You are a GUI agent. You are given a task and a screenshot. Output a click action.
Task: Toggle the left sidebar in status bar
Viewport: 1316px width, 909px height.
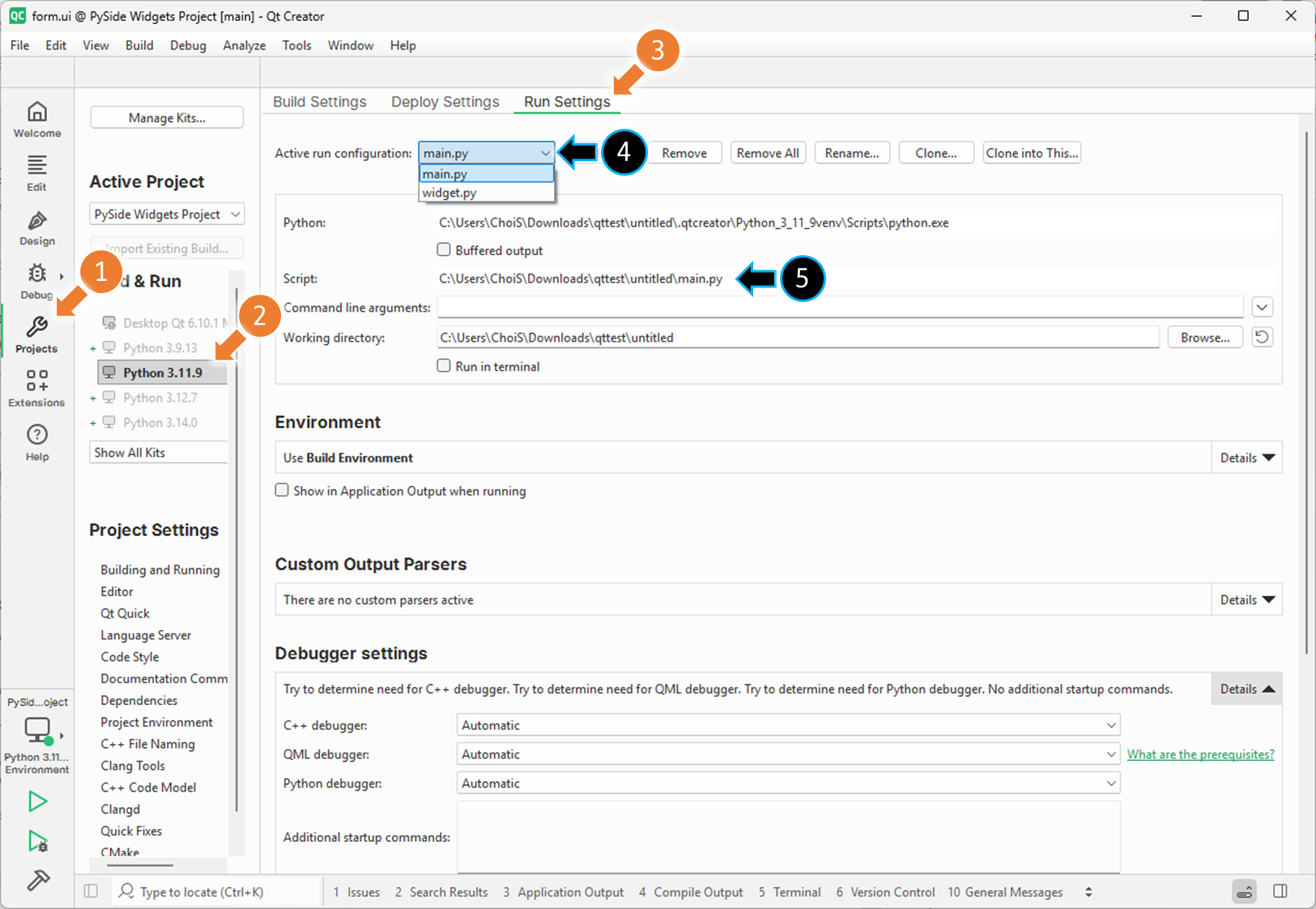[x=92, y=891]
